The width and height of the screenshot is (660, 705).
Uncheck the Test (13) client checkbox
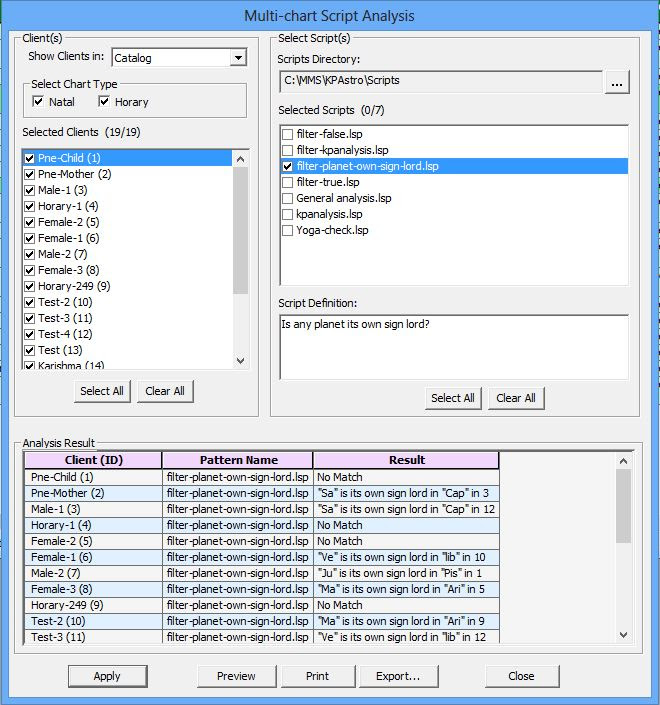30,350
